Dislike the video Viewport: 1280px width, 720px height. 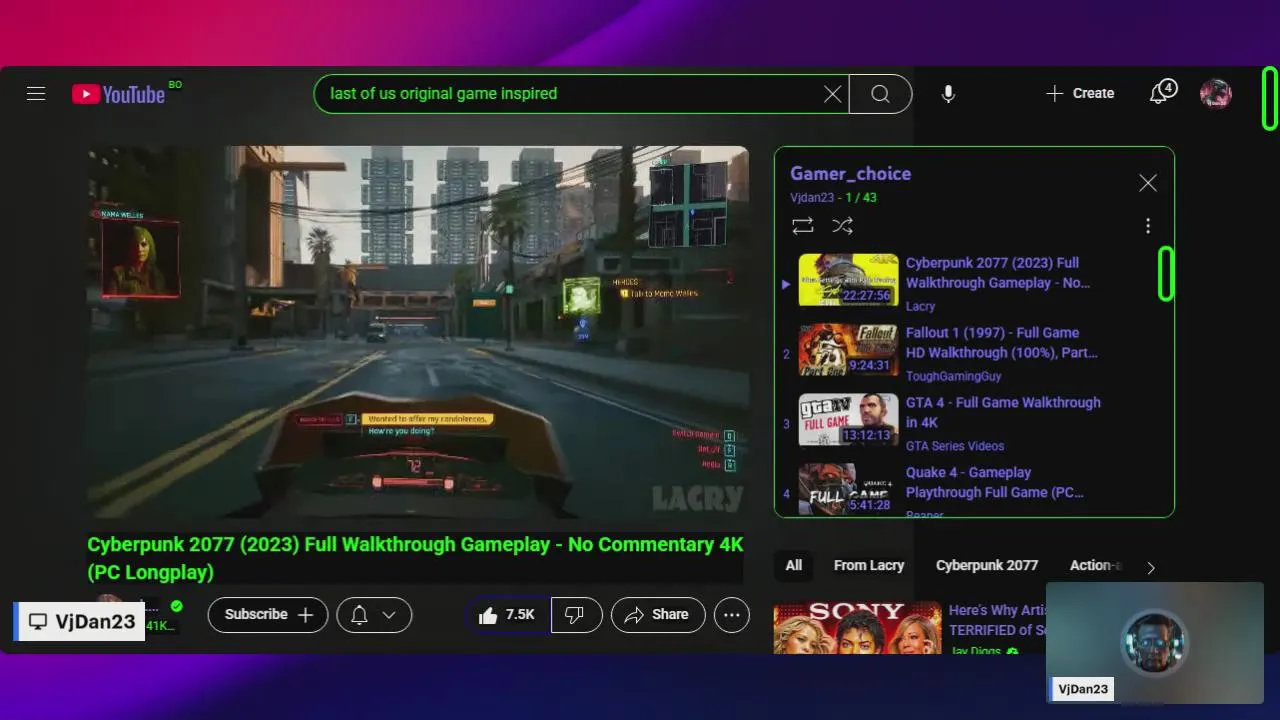click(x=576, y=615)
